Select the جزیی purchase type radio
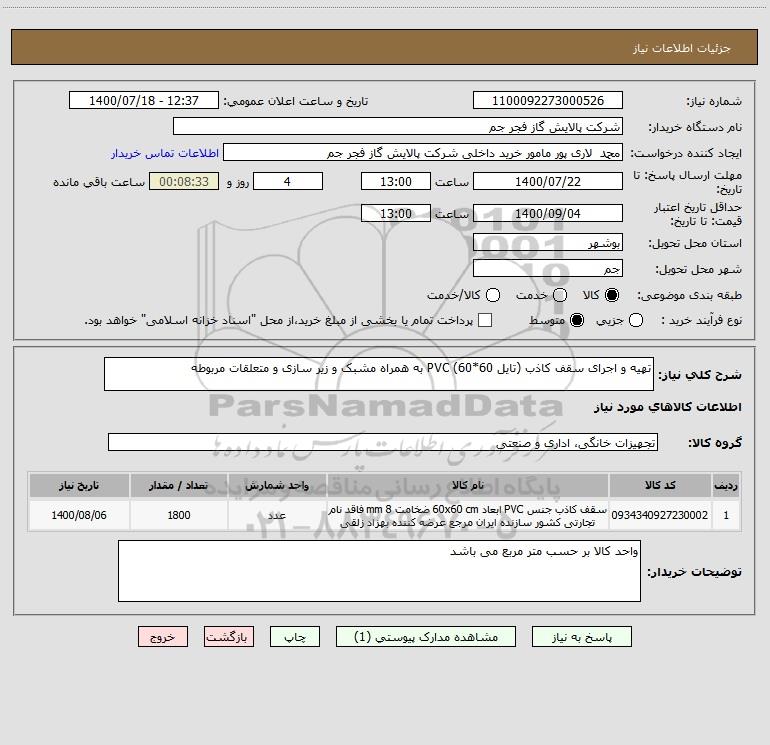 pyautogui.click(x=635, y=320)
